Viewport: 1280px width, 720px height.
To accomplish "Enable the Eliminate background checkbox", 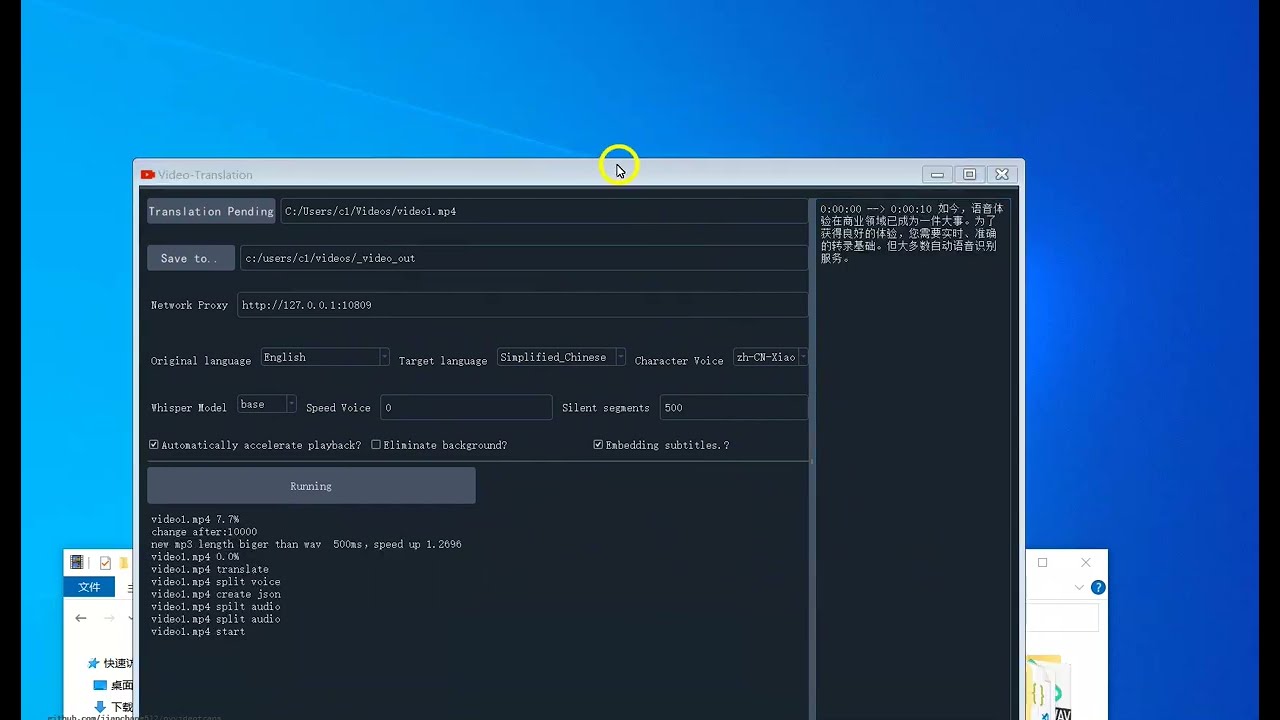I will pos(376,445).
